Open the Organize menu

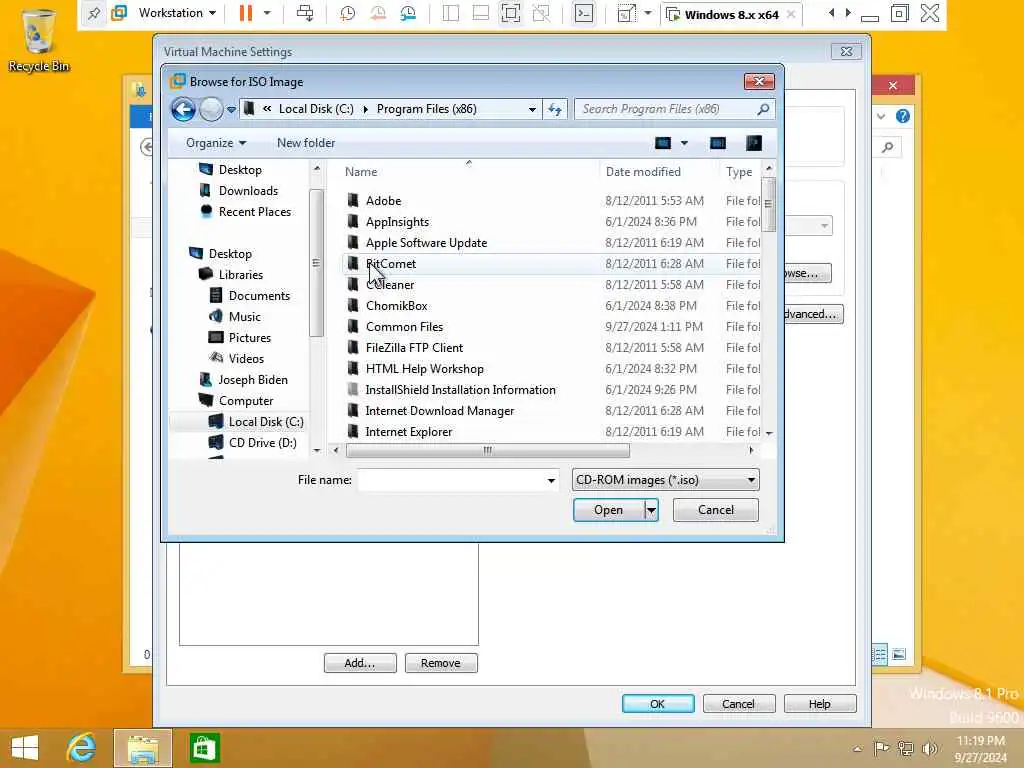coord(216,143)
